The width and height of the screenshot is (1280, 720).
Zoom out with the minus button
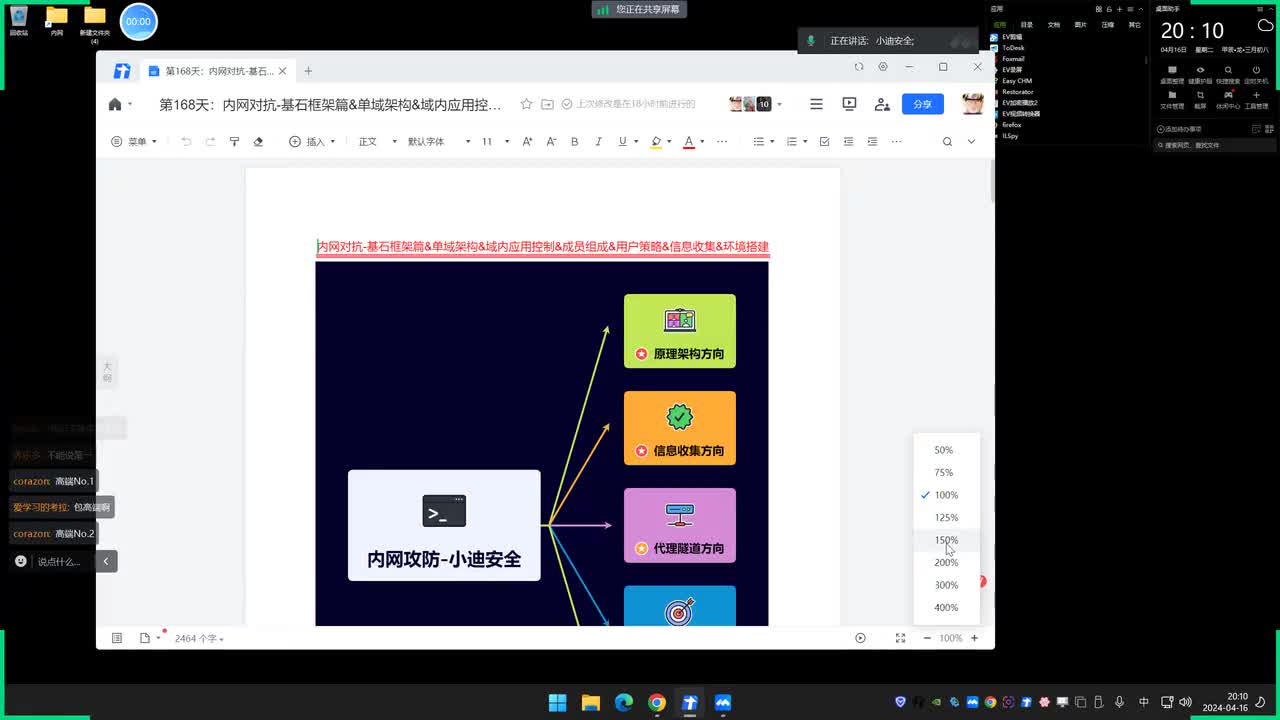click(x=927, y=638)
